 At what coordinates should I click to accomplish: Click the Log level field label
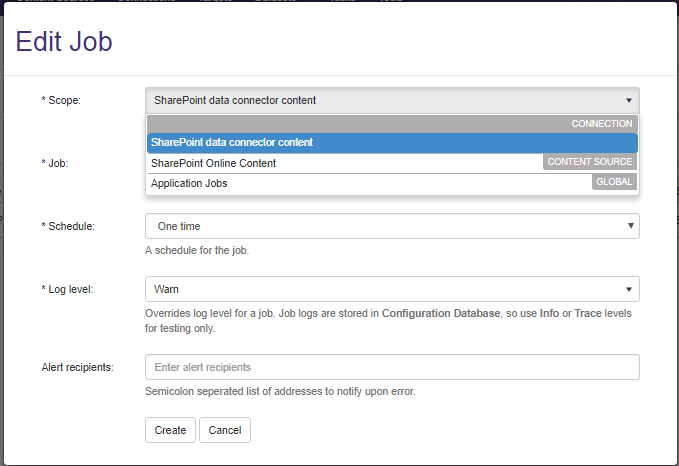[68, 289]
